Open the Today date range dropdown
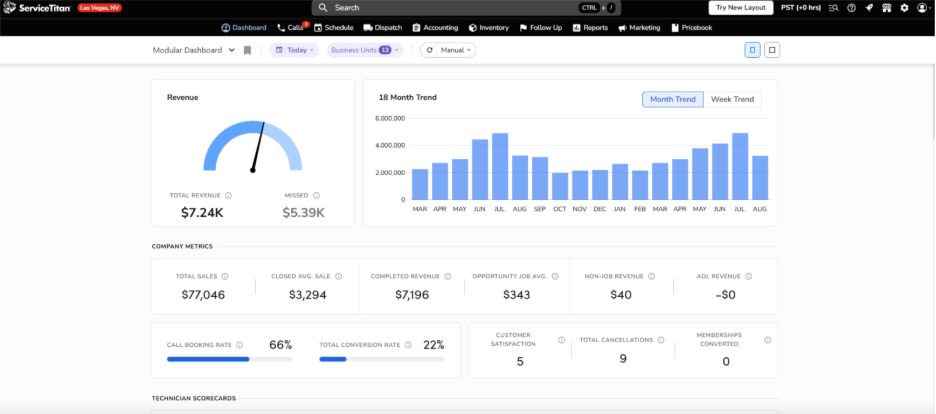The image size is (936, 414). 294,50
